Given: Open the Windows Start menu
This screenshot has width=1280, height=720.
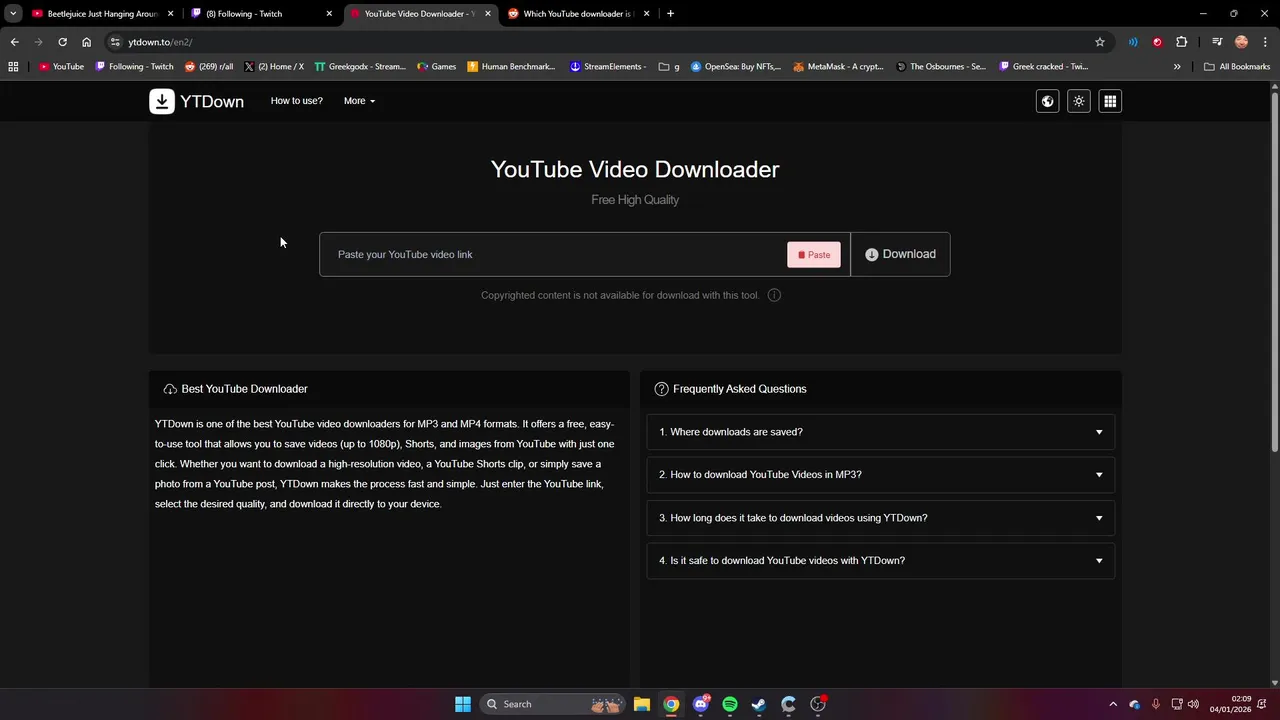Looking at the screenshot, I should (x=463, y=704).
